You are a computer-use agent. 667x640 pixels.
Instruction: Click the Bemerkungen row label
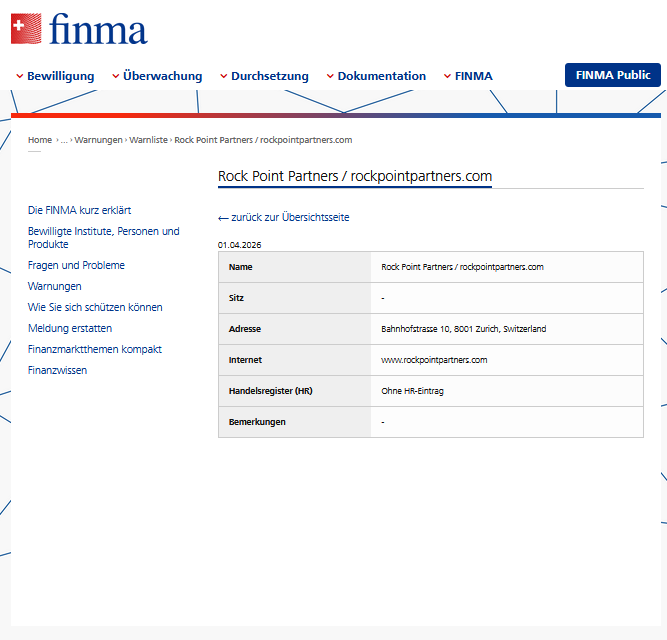[257, 422]
